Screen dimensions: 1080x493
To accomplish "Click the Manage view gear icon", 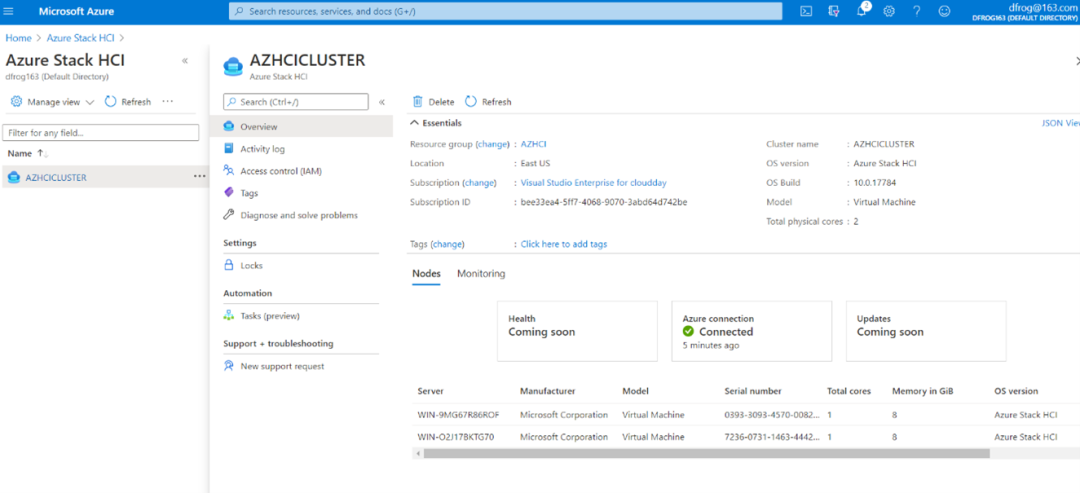I will pyautogui.click(x=17, y=101).
